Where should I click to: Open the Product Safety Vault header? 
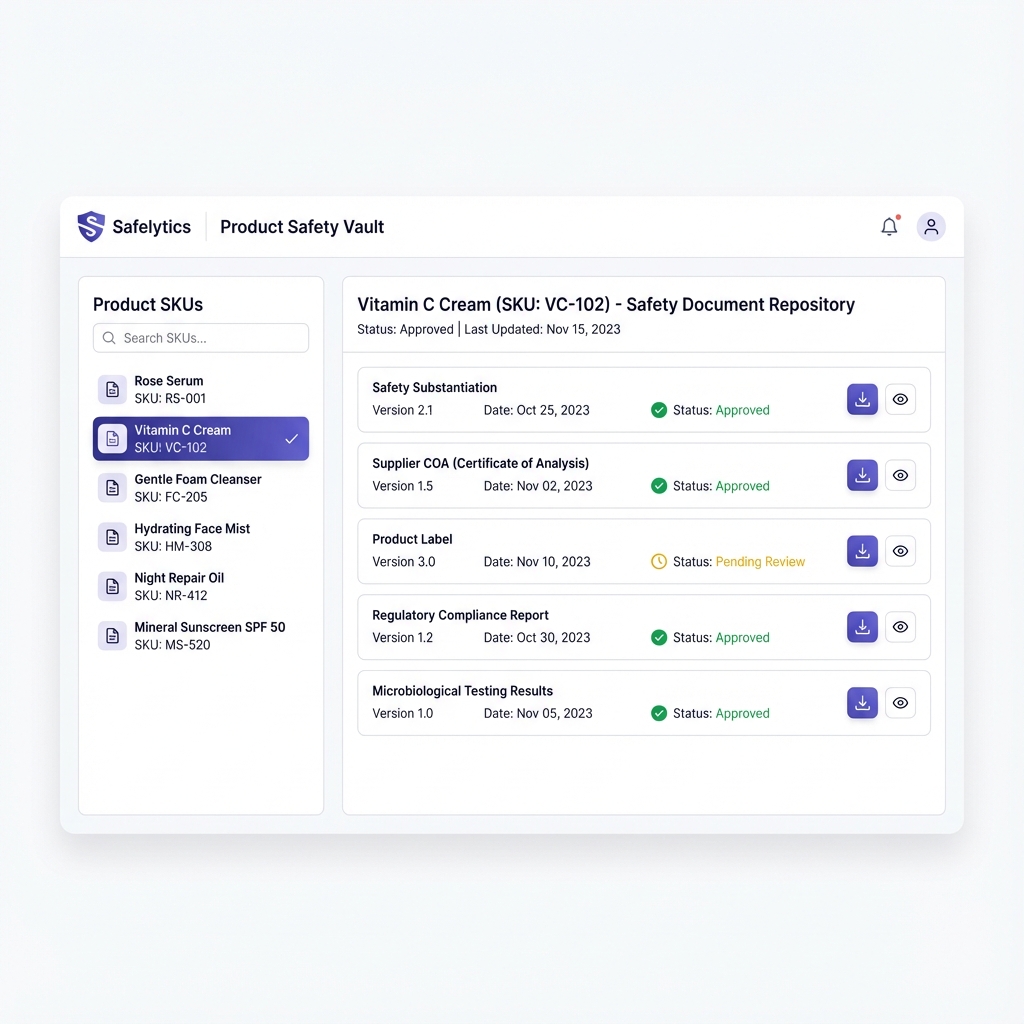[x=301, y=227]
